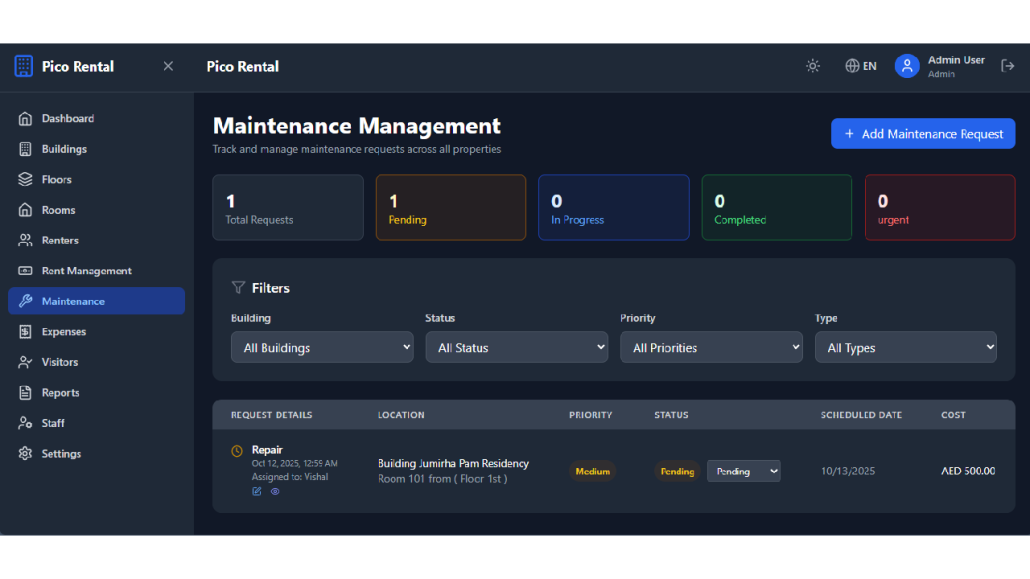The height and width of the screenshot is (579, 1030).
Task: Click the clock icon on the Repair row
Action: (237, 451)
